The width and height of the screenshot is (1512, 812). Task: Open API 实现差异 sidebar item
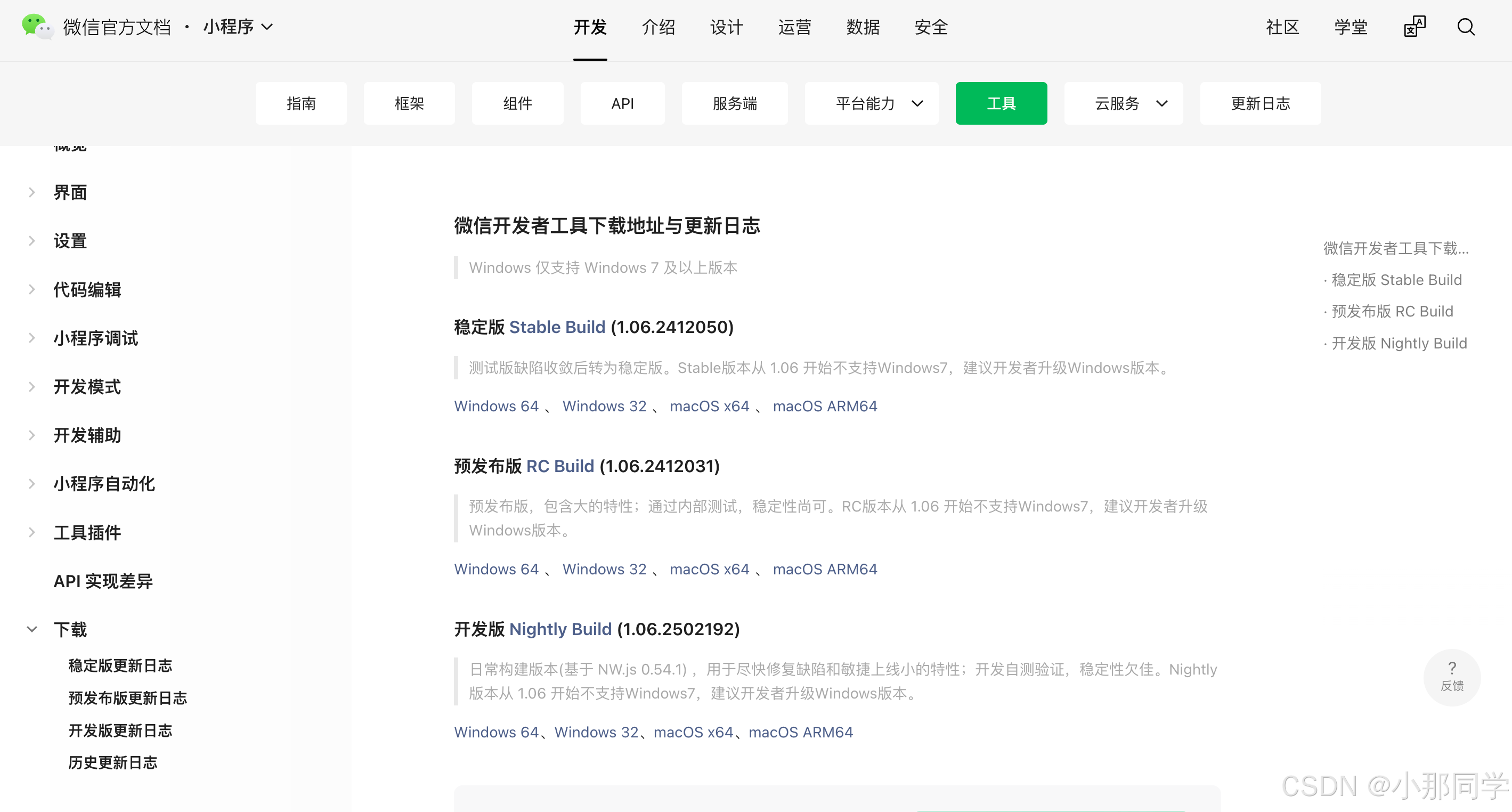(103, 581)
